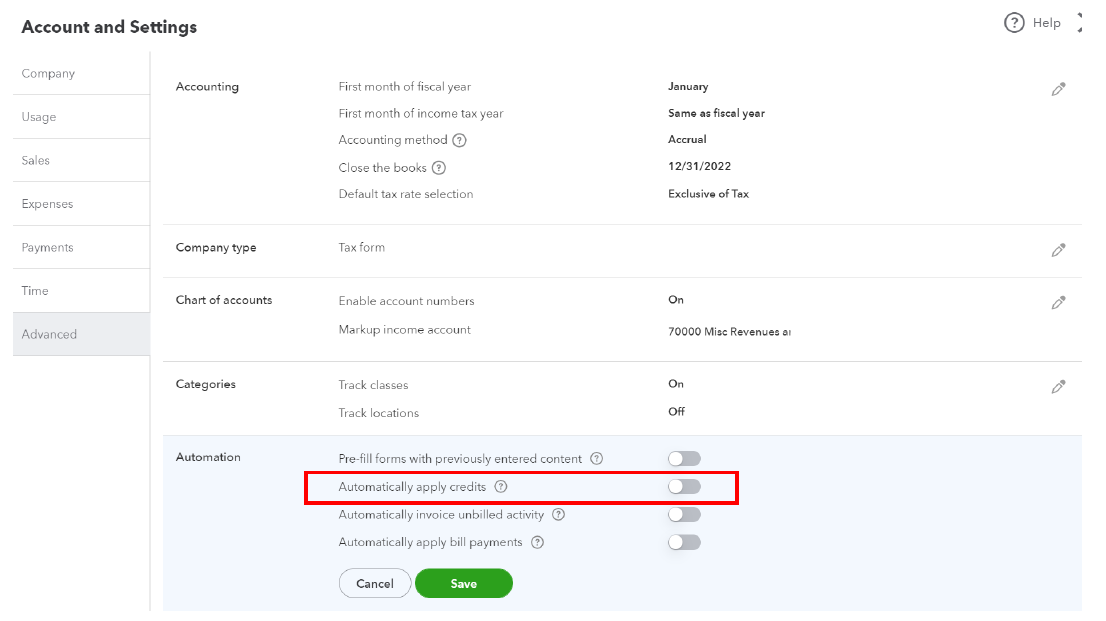The height and width of the screenshot is (621, 1106).
Task: Toggle Pre-fill forms with previously entered content
Action: pos(684,459)
